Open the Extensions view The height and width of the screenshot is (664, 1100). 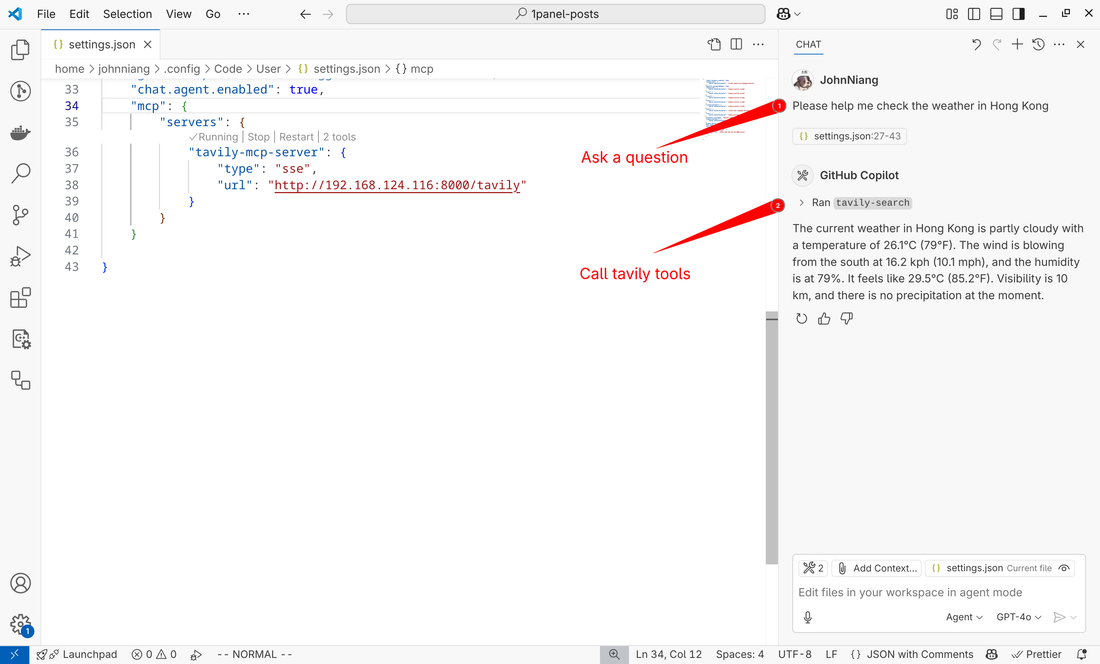tap(20, 298)
